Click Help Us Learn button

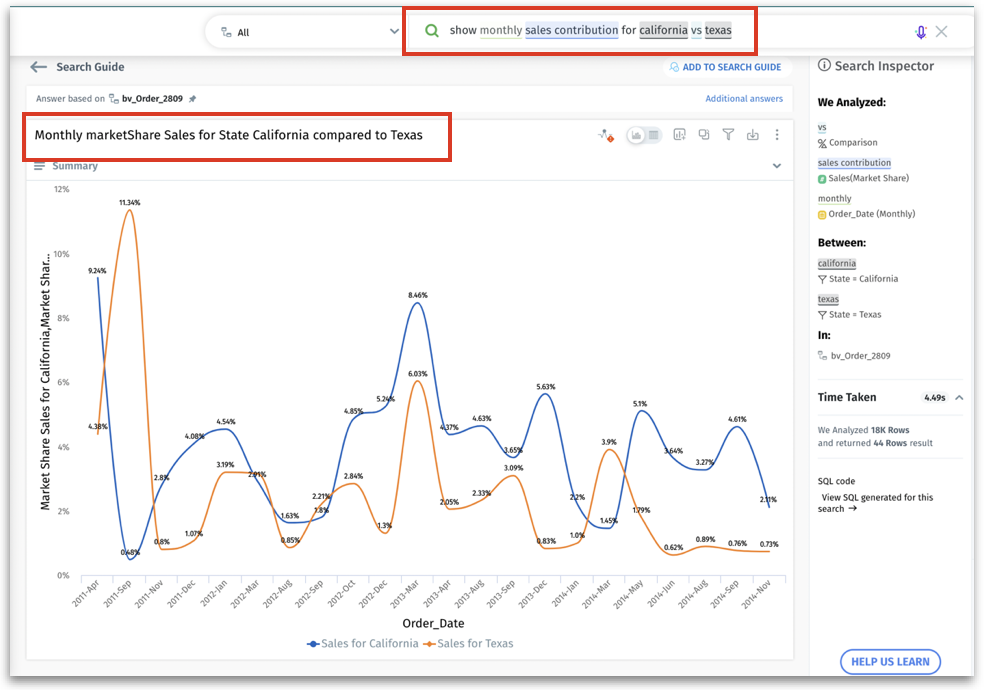[890, 661]
